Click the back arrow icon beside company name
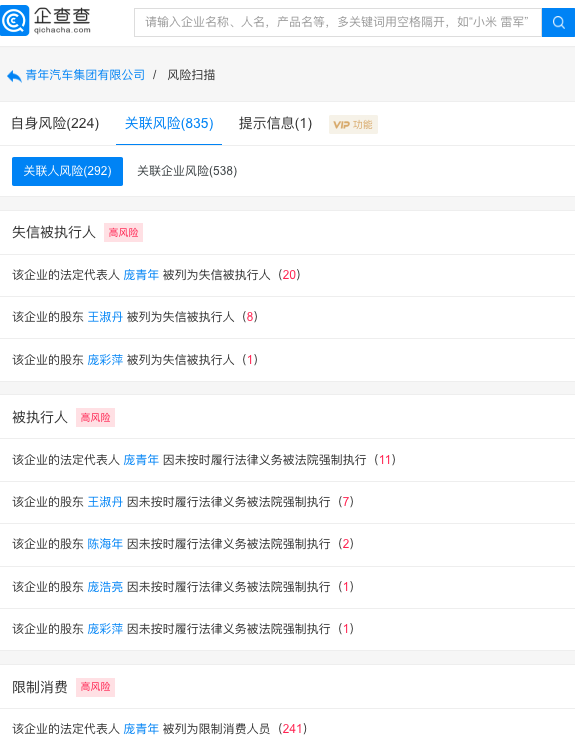Image resolution: width=575 pixels, height=747 pixels. [14, 75]
